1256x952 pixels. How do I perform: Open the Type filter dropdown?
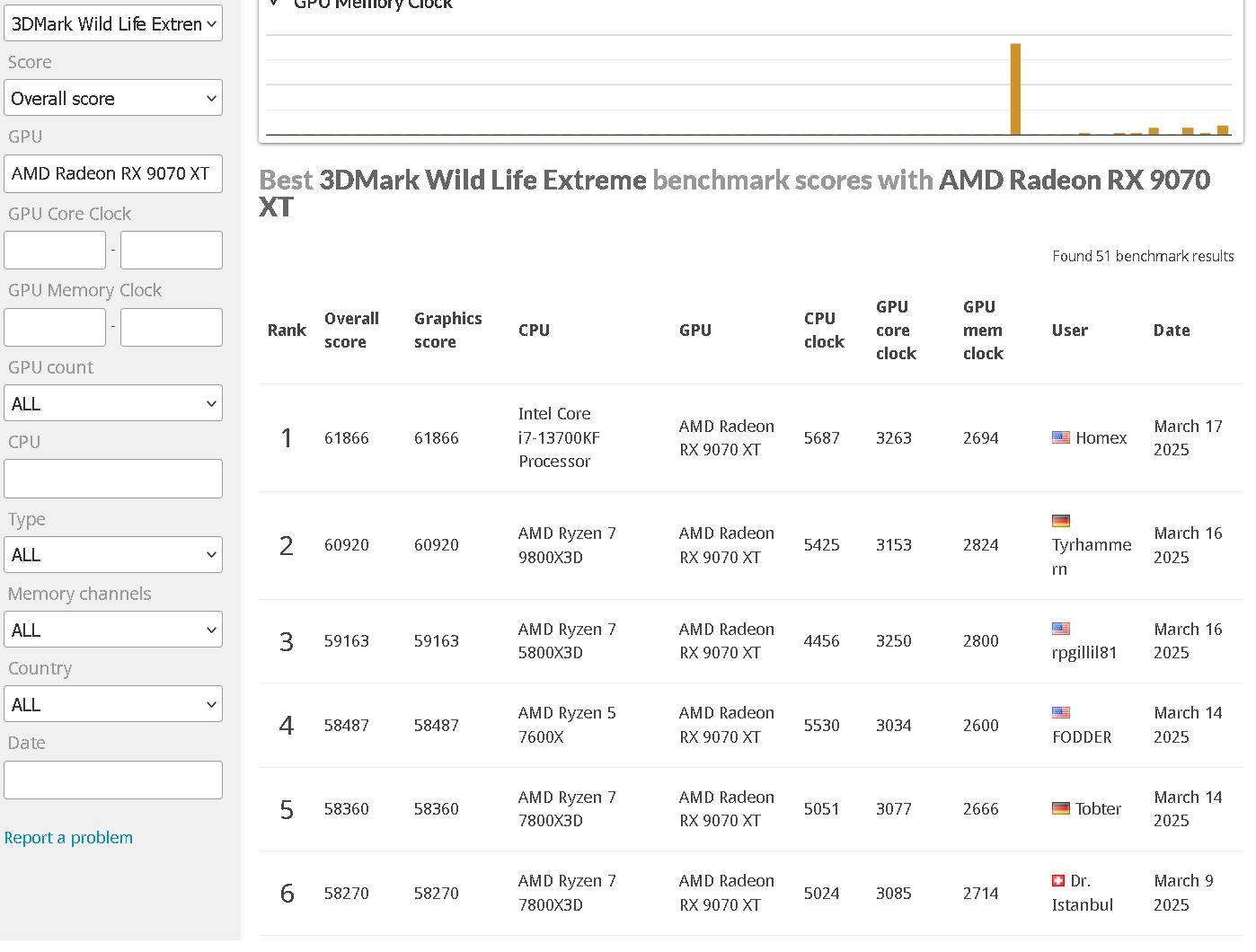click(x=113, y=554)
